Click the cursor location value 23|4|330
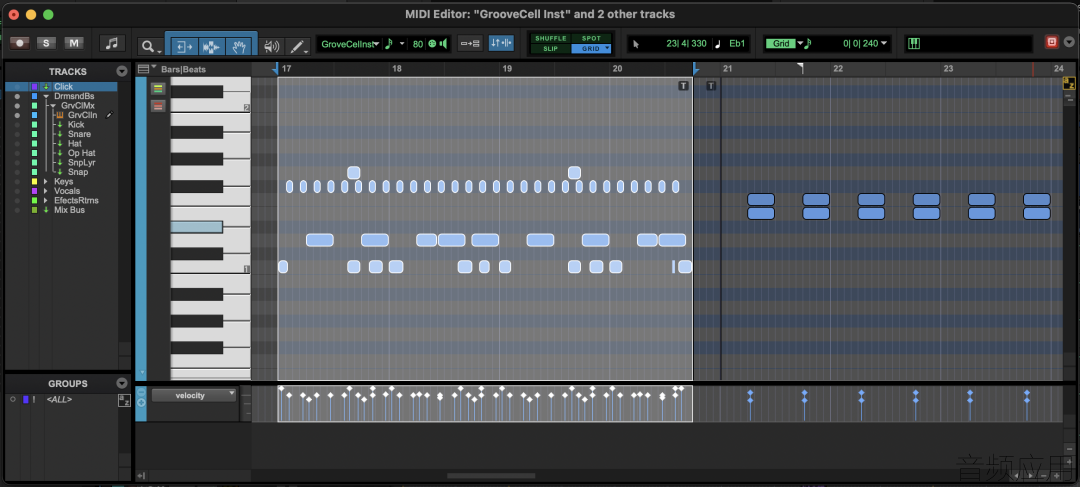The width and height of the screenshot is (1080, 487). [x=686, y=43]
